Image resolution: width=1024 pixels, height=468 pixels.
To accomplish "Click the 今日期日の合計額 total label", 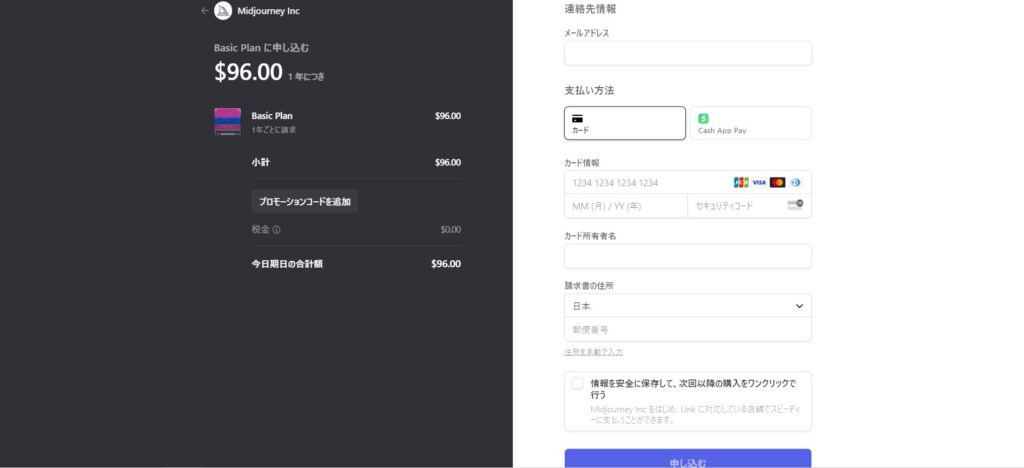I will pyautogui.click(x=287, y=264).
